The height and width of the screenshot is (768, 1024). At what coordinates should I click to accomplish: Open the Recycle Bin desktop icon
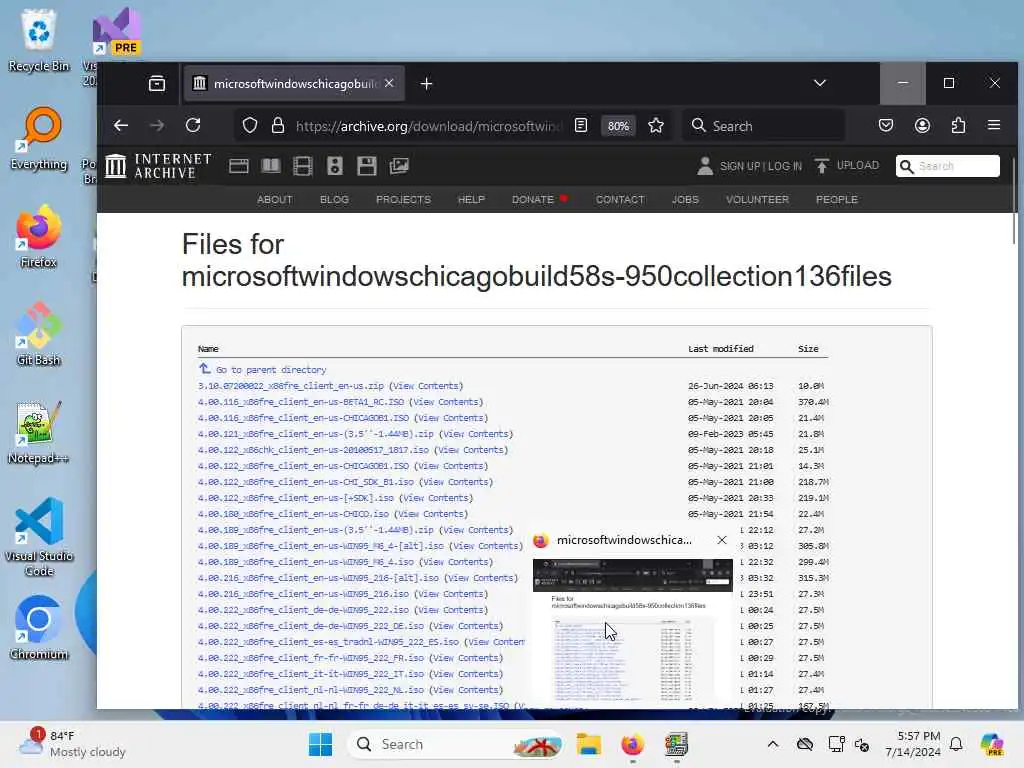click(39, 40)
